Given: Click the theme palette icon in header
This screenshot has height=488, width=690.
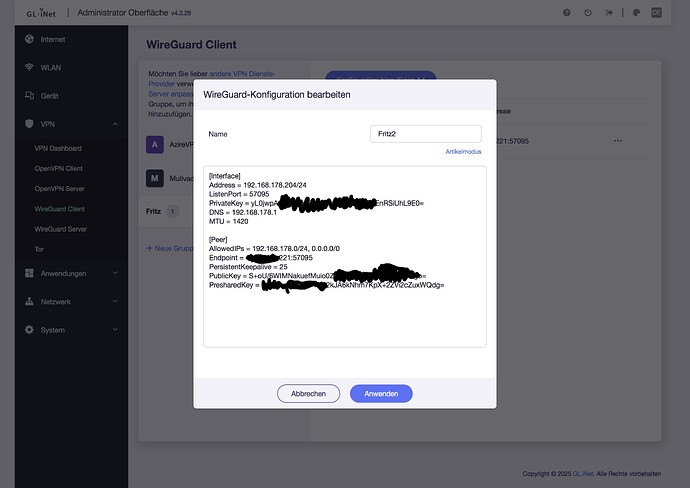Looking at the screenshot, I should coord(636,12).
